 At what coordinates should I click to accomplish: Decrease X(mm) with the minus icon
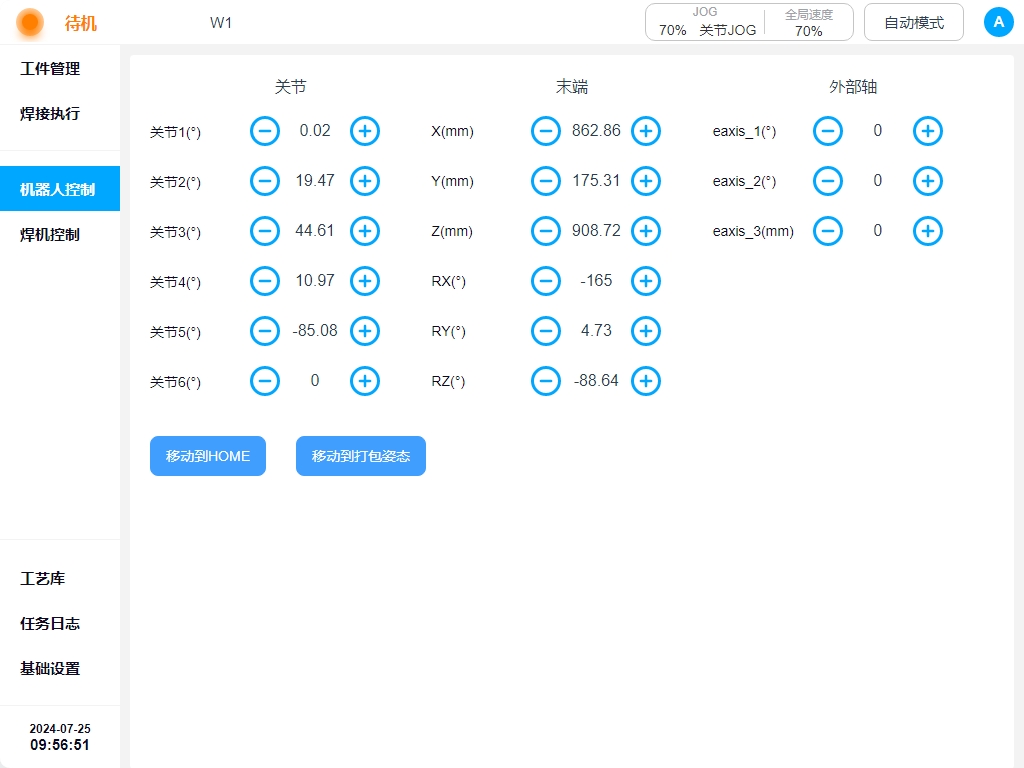(x=546, y=131)
